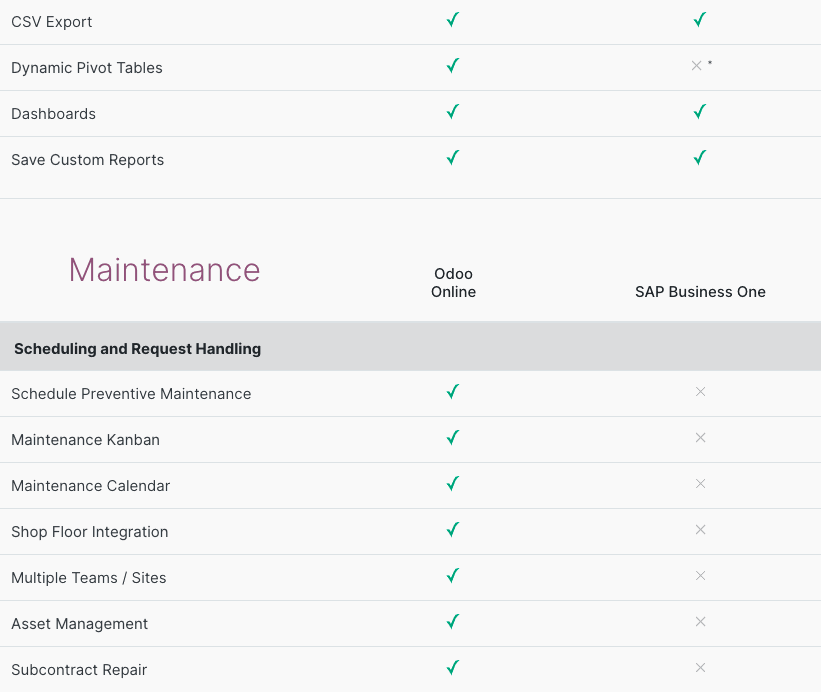Click the SAP cross for Dynamic Pivot Tables

tap(697, 66)
